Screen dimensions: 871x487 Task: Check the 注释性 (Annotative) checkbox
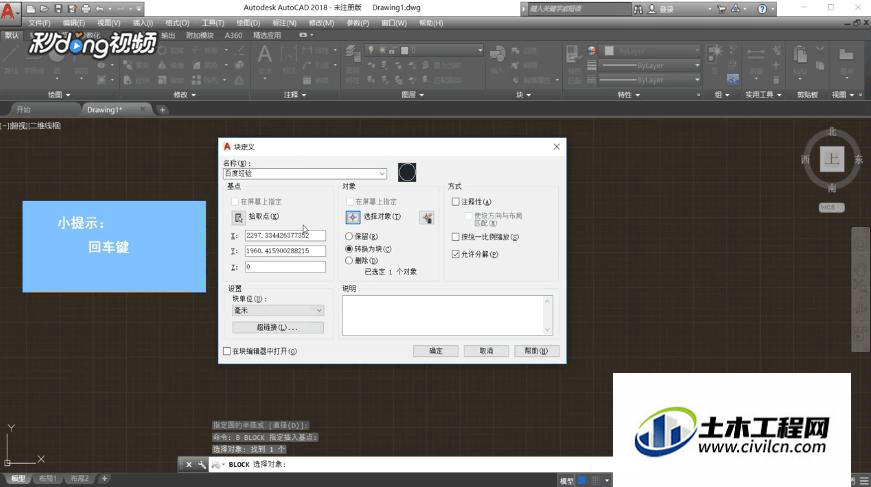455,202
